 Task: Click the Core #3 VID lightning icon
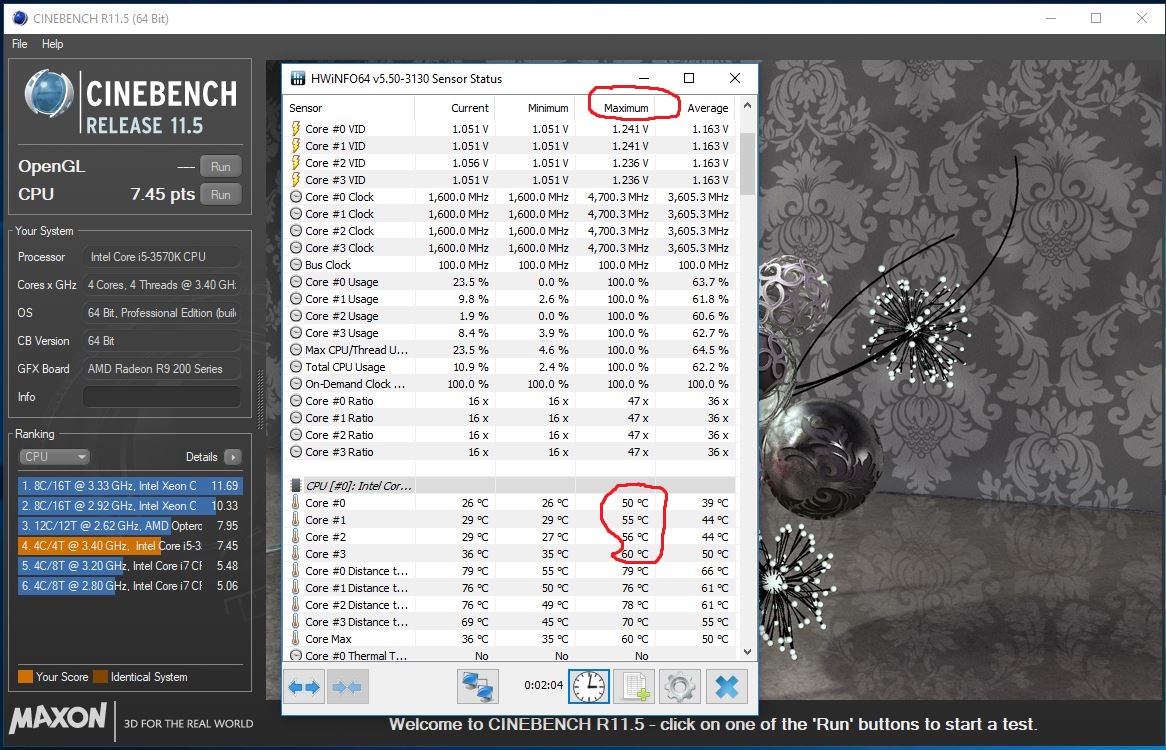[296, 180]
